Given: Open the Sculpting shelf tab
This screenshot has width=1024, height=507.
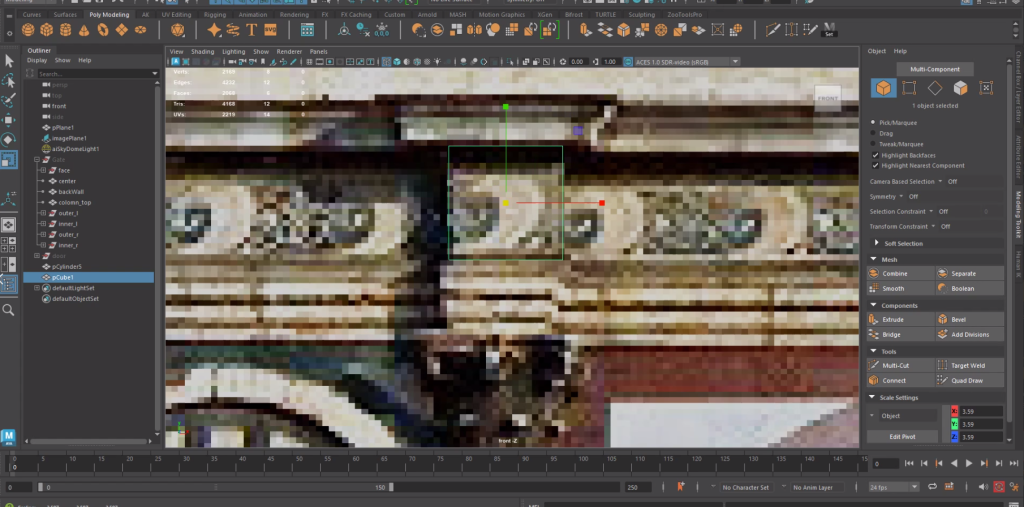Looking at the screenshot, I should (x=641, y=14).
